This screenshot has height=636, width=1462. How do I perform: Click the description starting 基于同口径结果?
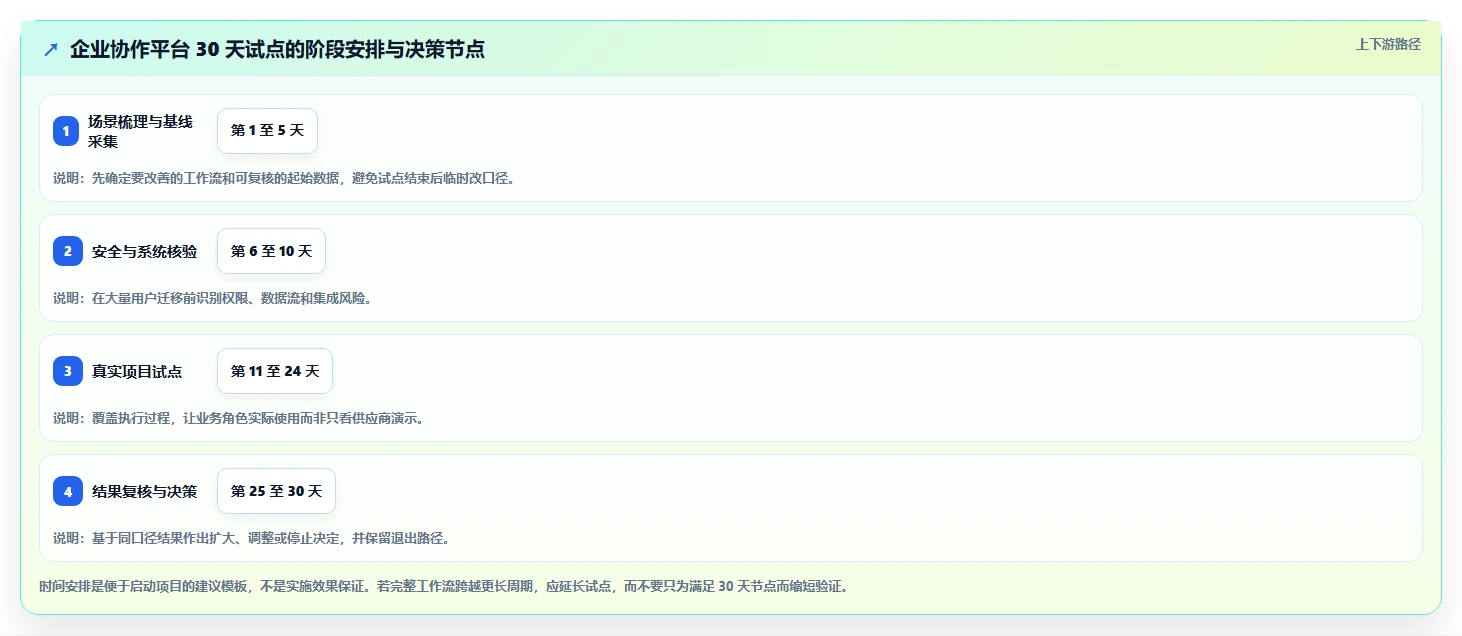252,538
